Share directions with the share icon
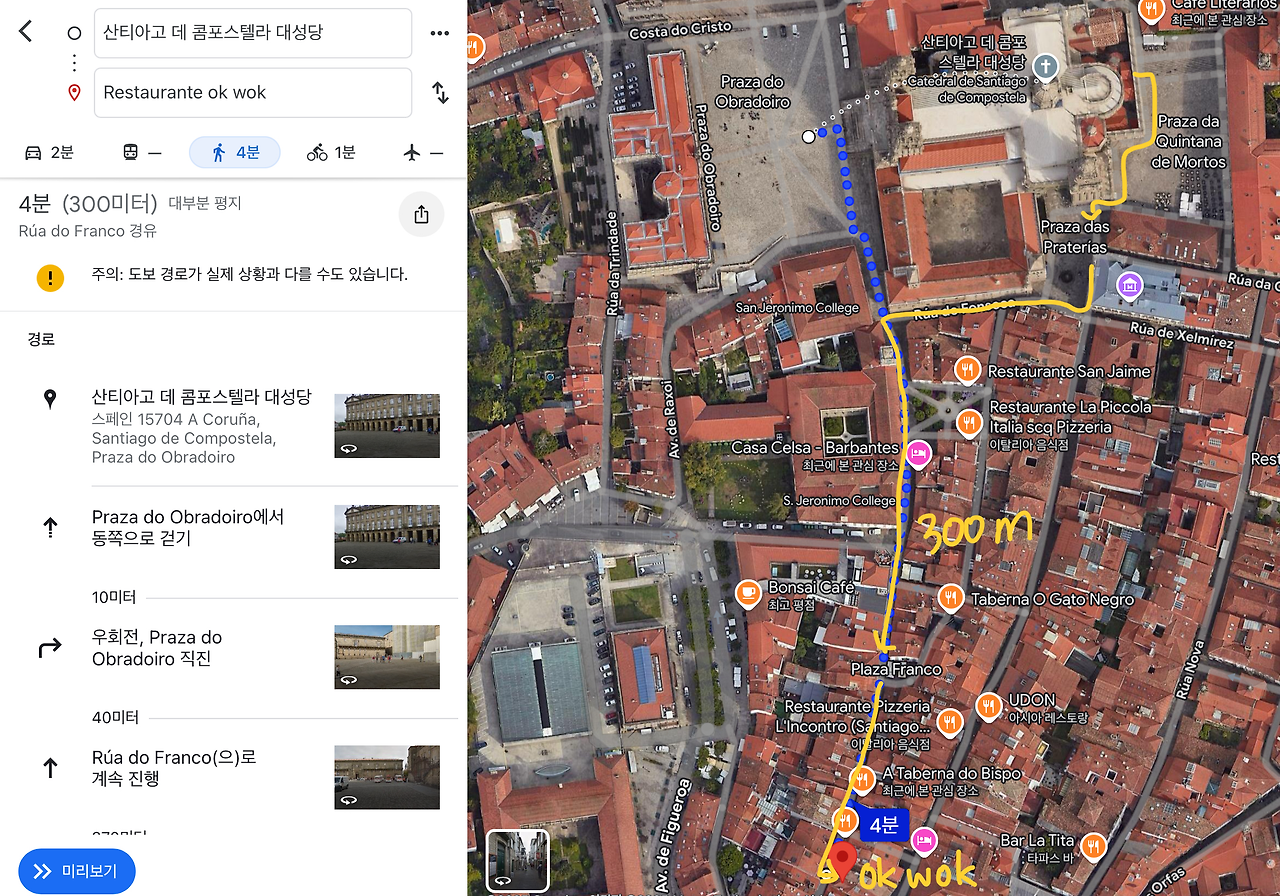 pos(421,215)
